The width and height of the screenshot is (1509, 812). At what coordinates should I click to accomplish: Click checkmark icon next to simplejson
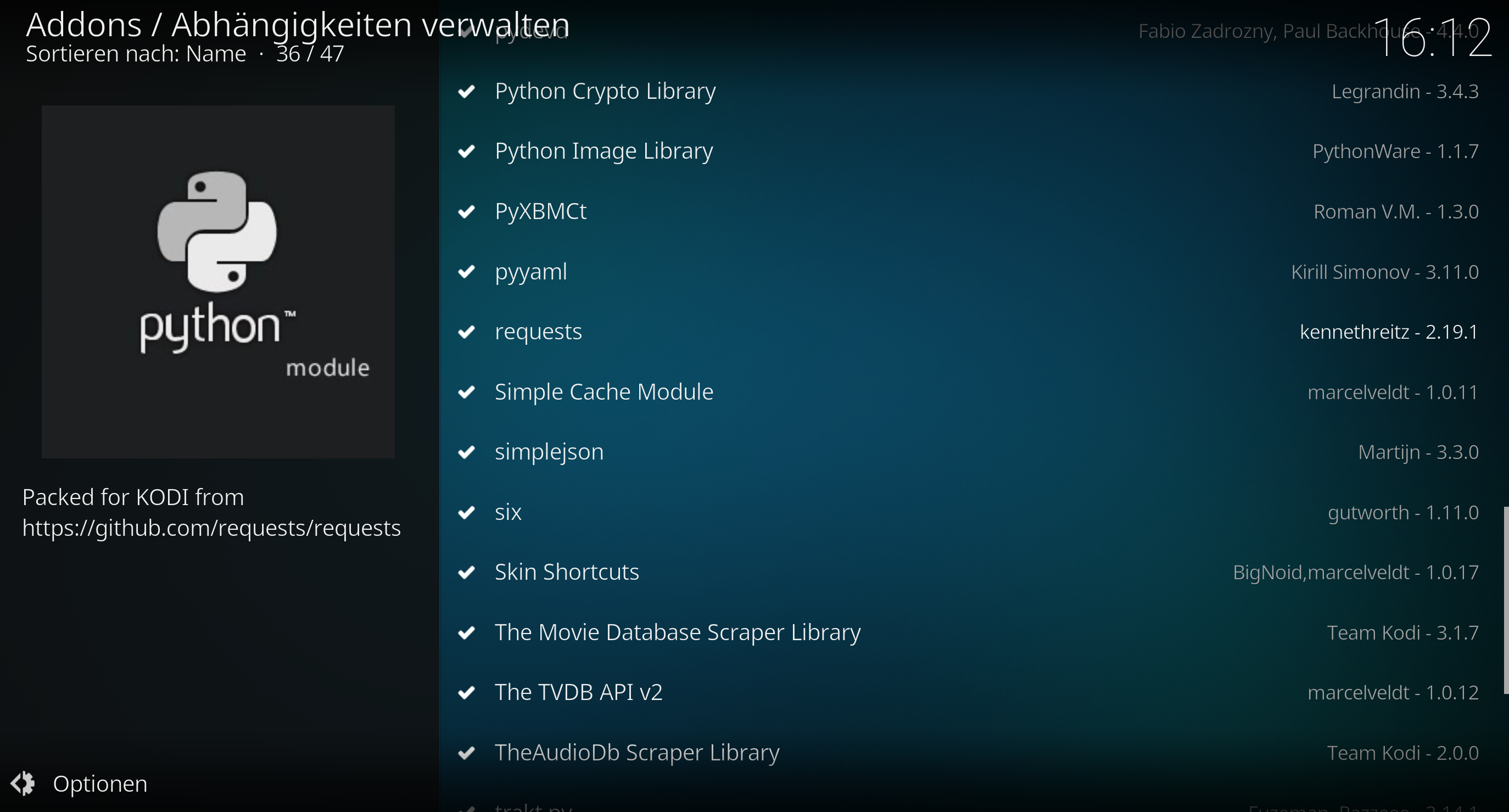point(466,452)
